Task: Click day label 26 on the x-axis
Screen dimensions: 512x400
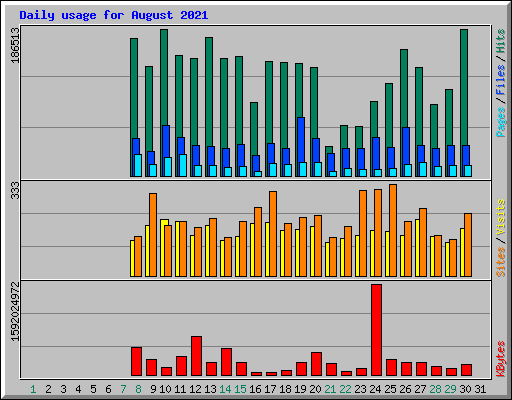Action: click(405, 389)
